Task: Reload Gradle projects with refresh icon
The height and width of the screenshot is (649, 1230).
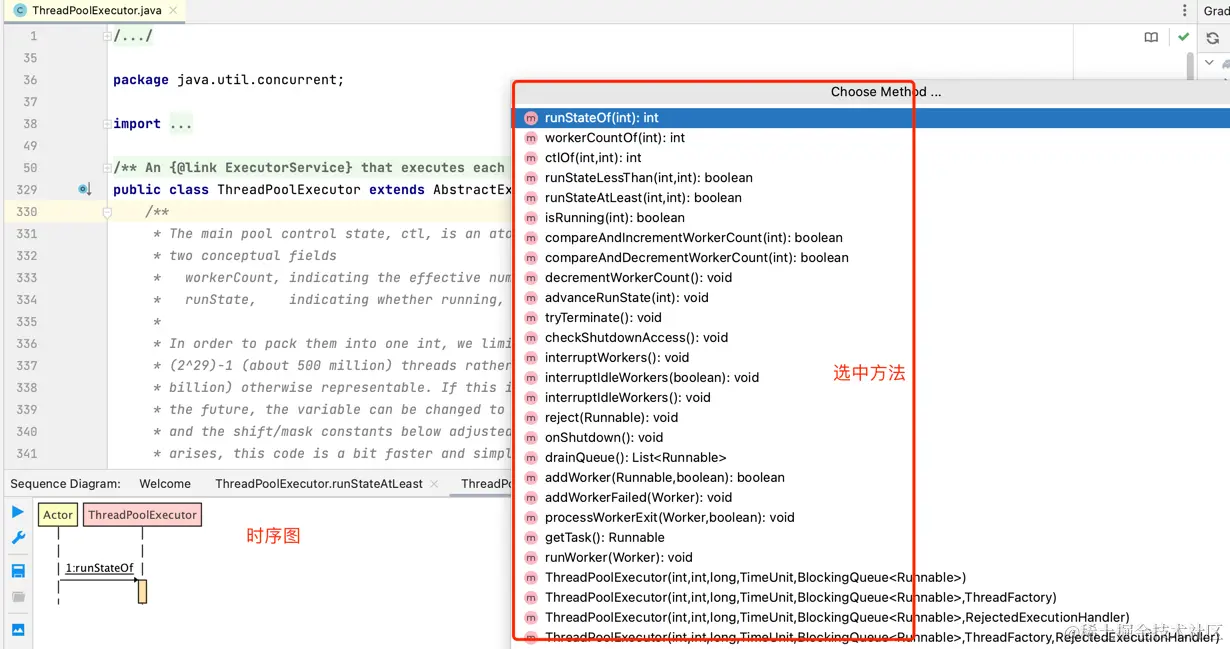Action: click(x=1213, y=38)
